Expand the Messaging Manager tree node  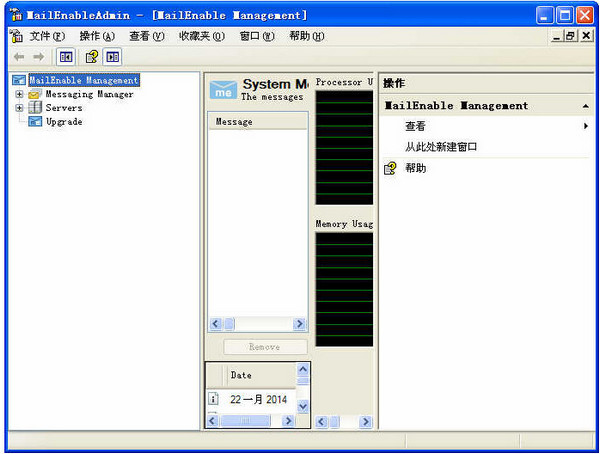(19, 94)
